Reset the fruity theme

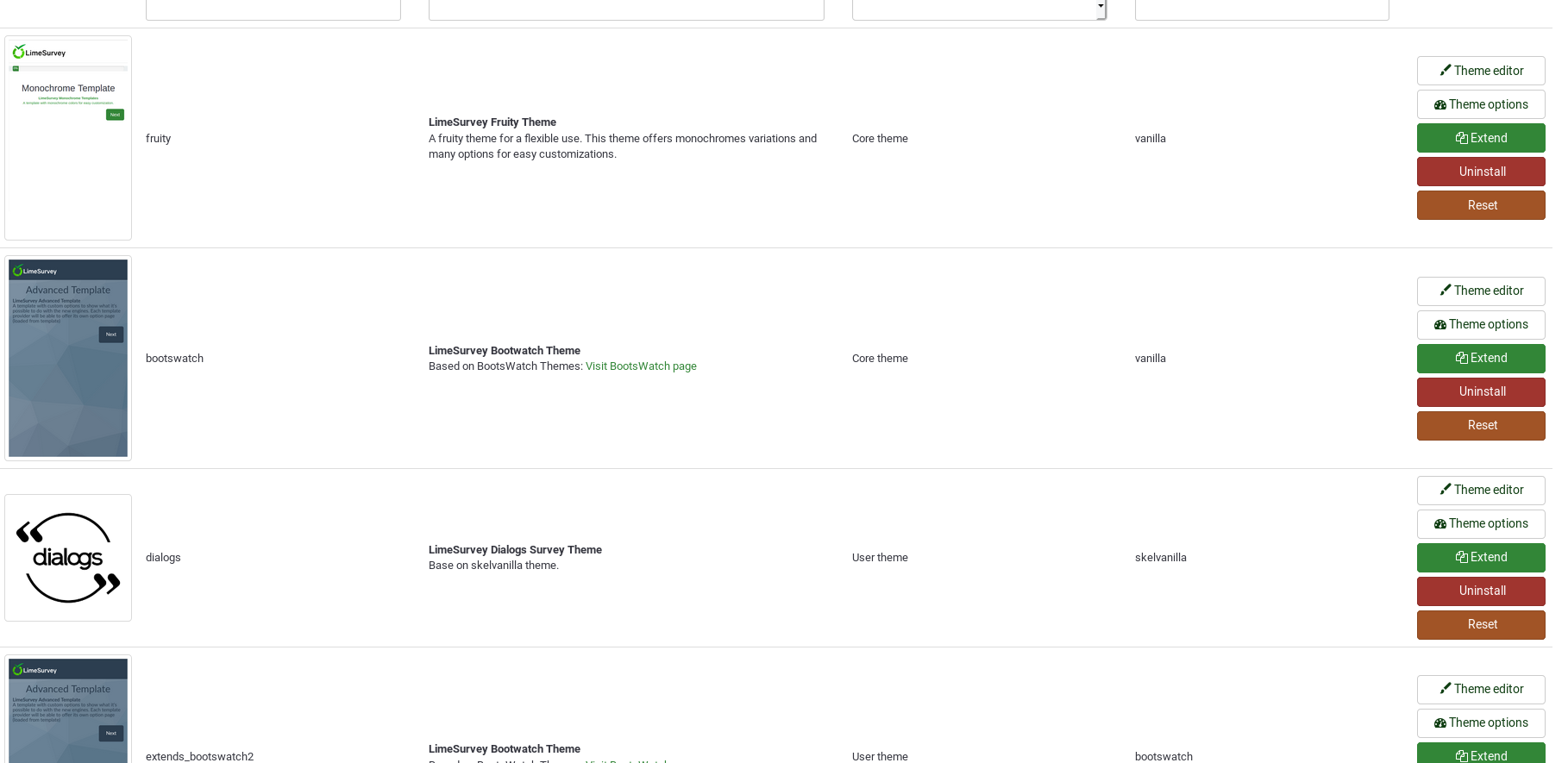(1480, 205)
